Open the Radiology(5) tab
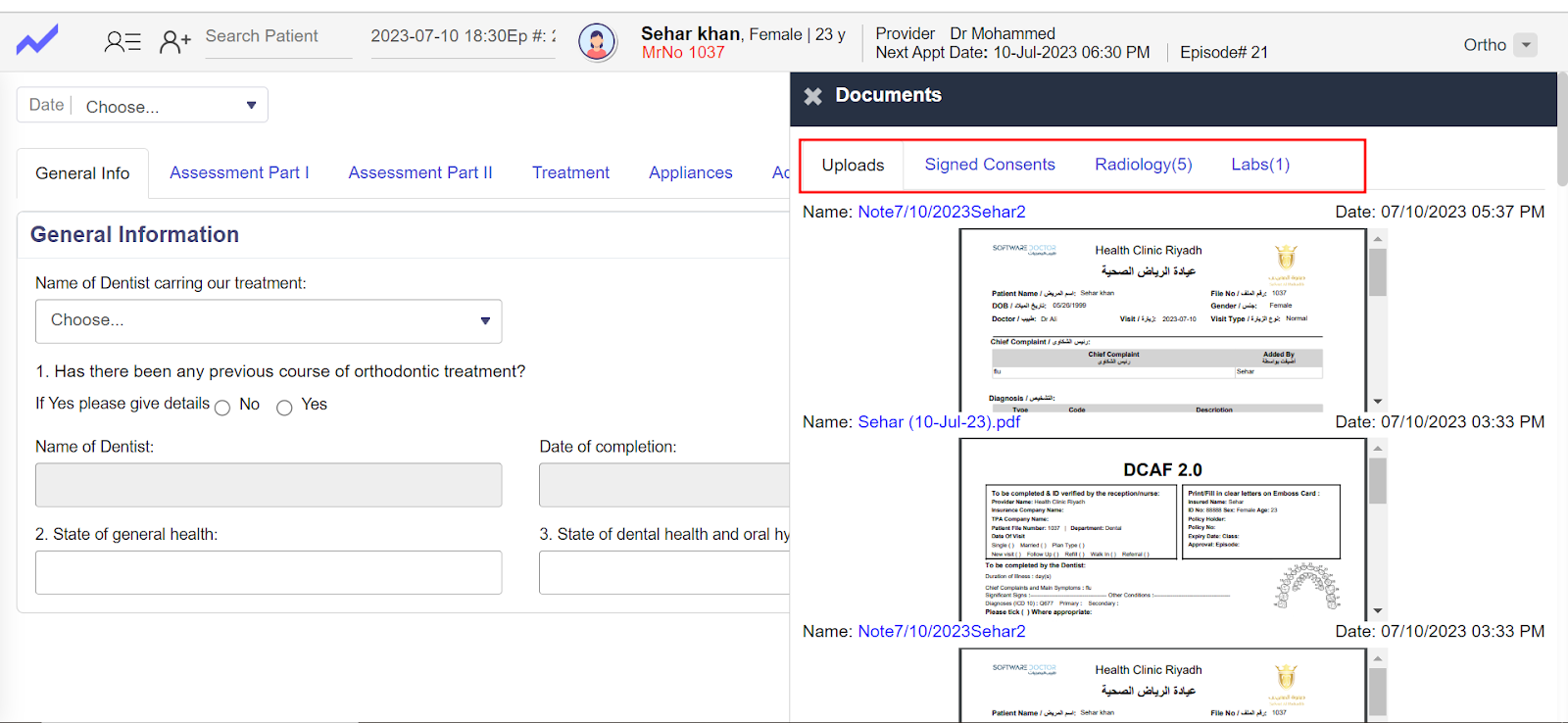The width and height of the screenshot is (1568, 723). pyautogui.click(x=1144, y=165)
